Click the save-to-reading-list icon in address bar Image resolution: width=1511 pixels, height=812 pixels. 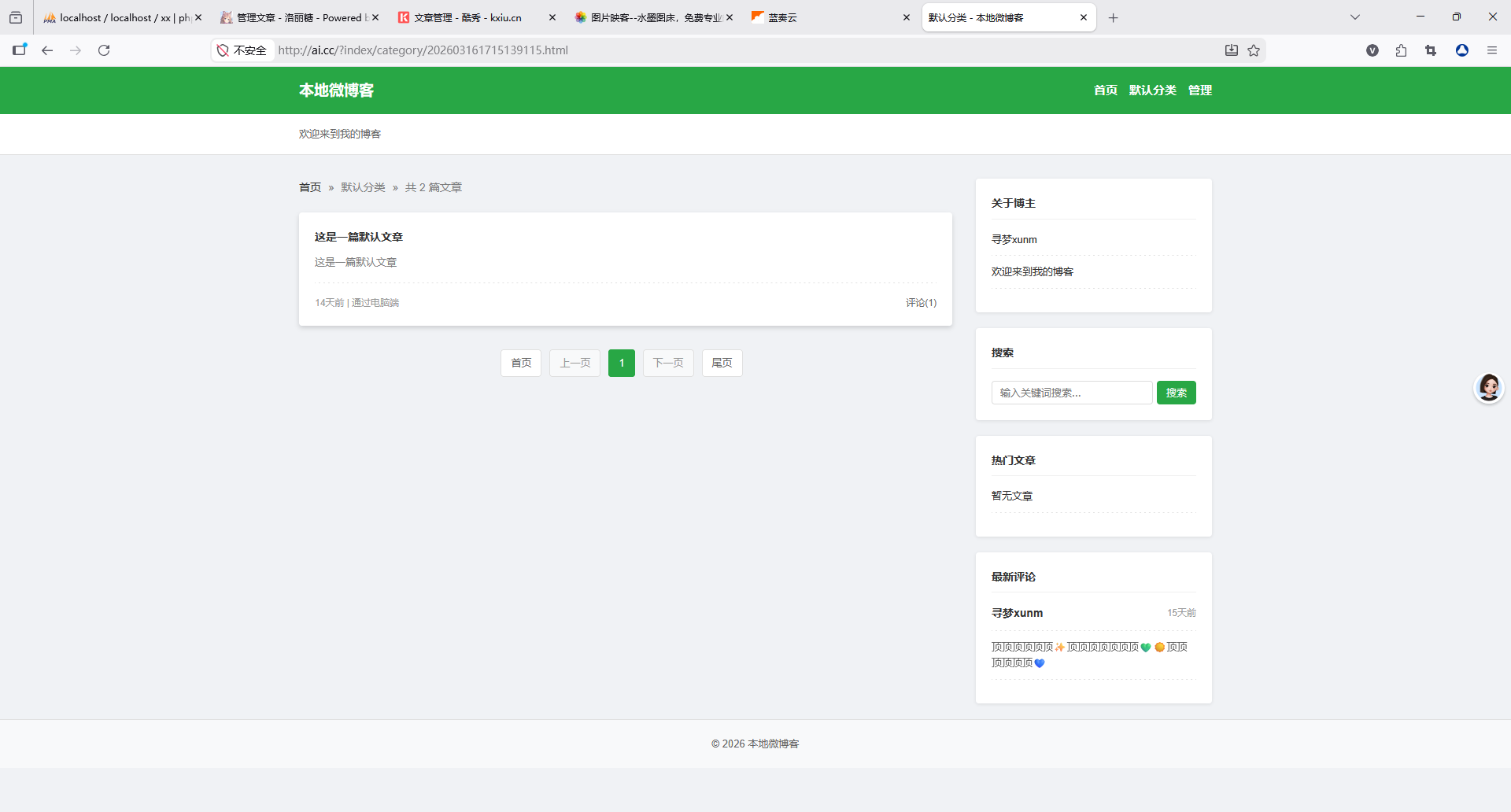point(1232,50)
